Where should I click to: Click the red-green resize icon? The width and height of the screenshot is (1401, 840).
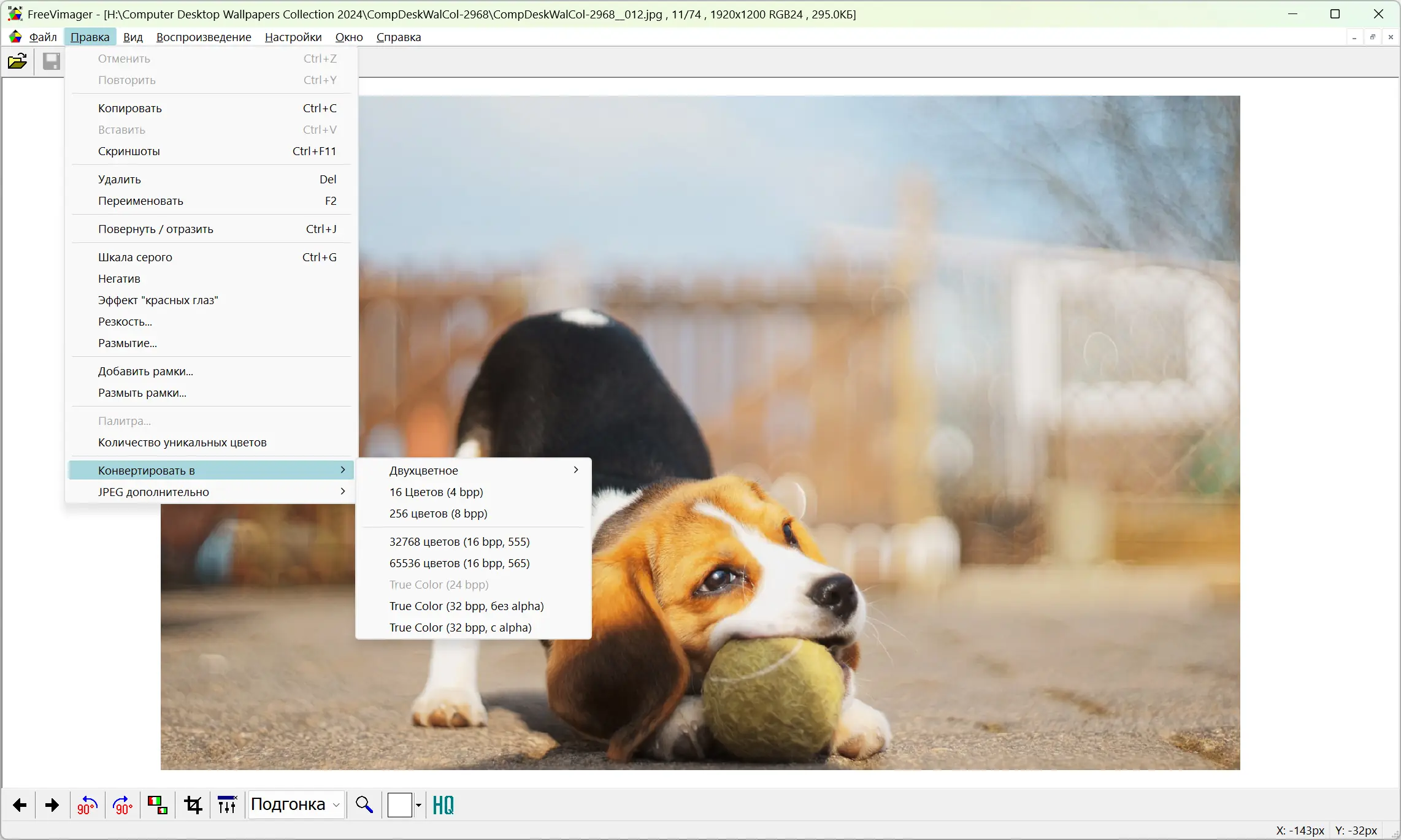pos(158,804)
